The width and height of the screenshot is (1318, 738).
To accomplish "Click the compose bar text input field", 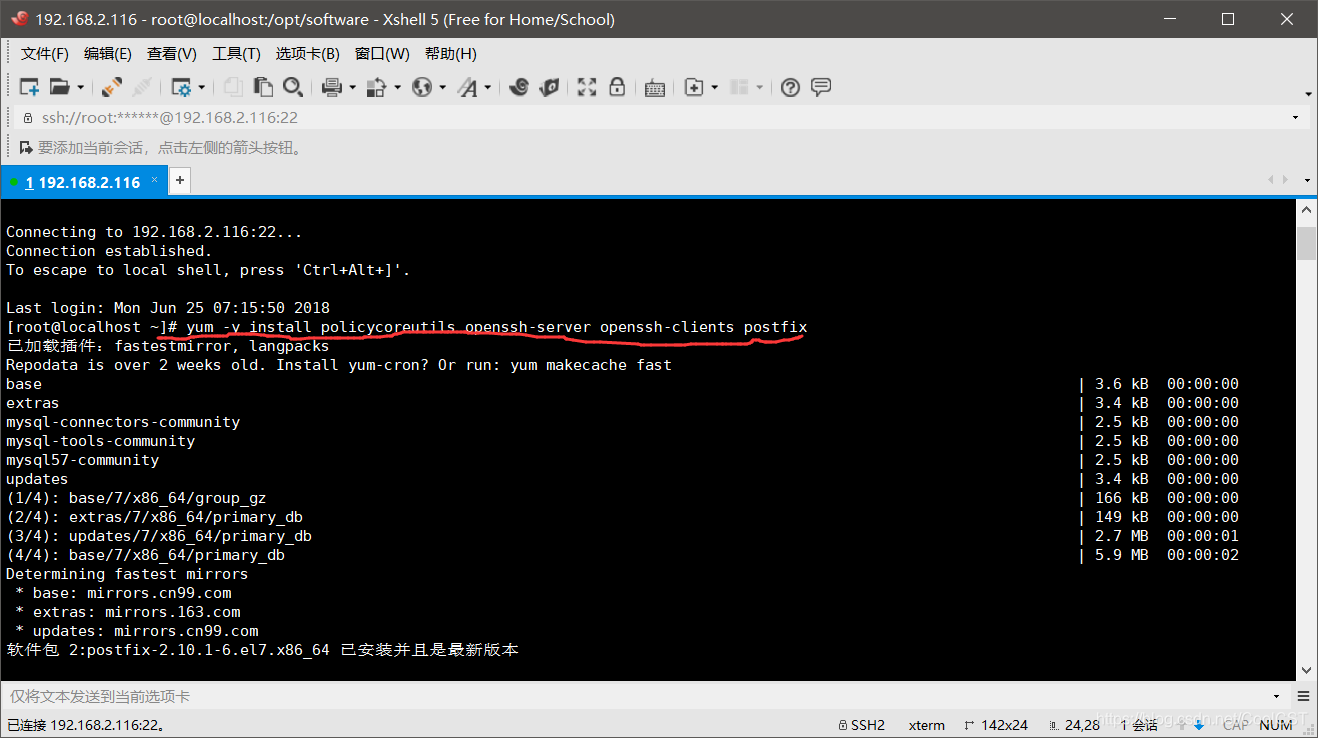I will [635, 696].
